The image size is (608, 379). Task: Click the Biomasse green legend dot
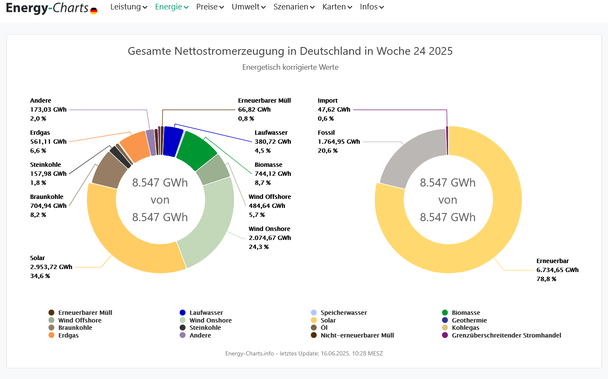(445, 313)
